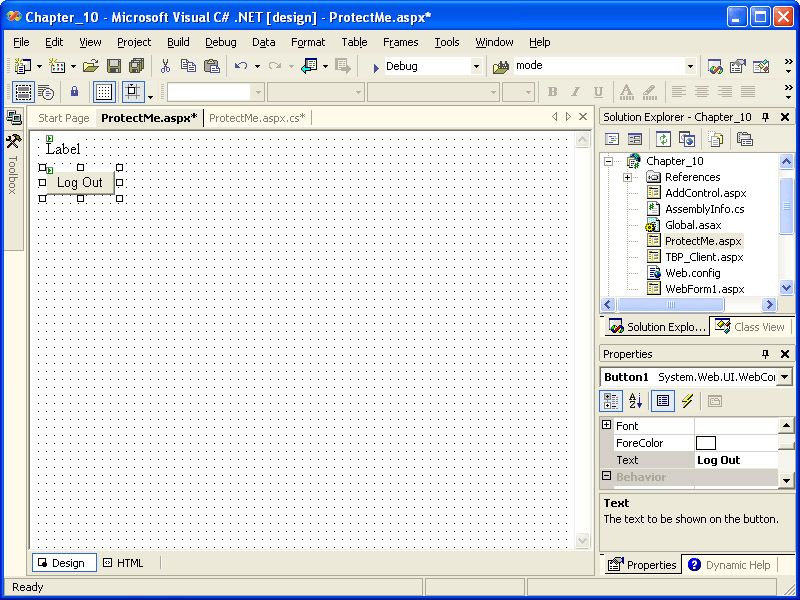Viewport: 800px width, 600px height.
Task: Click the Find in Files binoculars icon
Action: [x=501, y=66]
